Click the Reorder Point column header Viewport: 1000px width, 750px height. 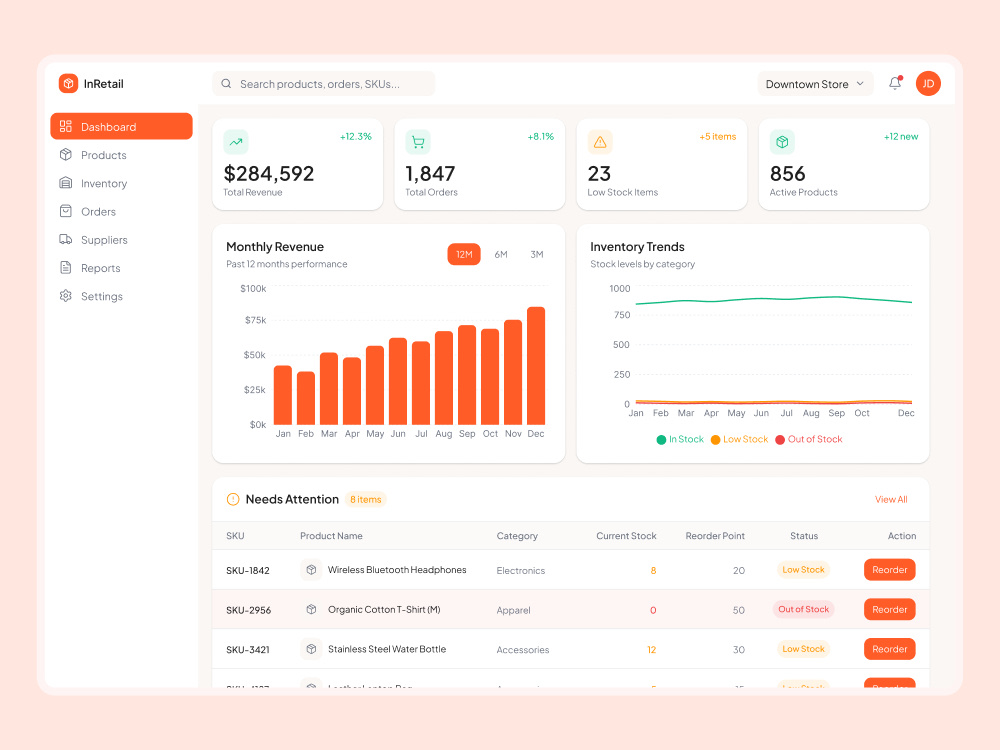point(715,536)
